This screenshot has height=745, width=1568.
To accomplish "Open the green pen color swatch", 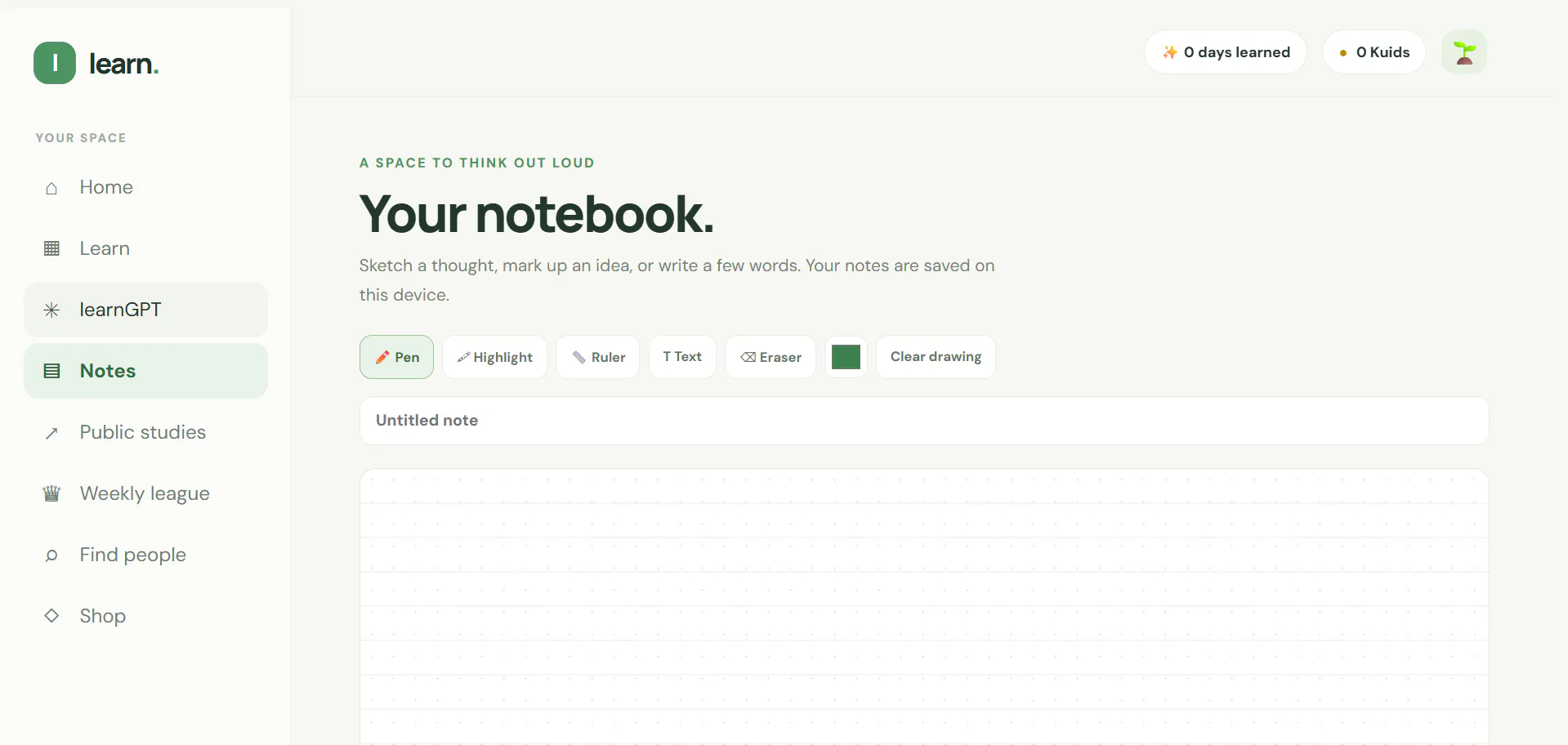I will 846,357.
